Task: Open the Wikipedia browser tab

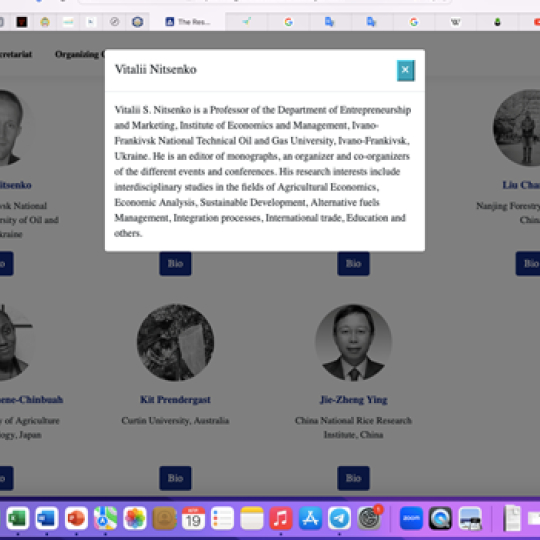Action: [x=455, y=22]
